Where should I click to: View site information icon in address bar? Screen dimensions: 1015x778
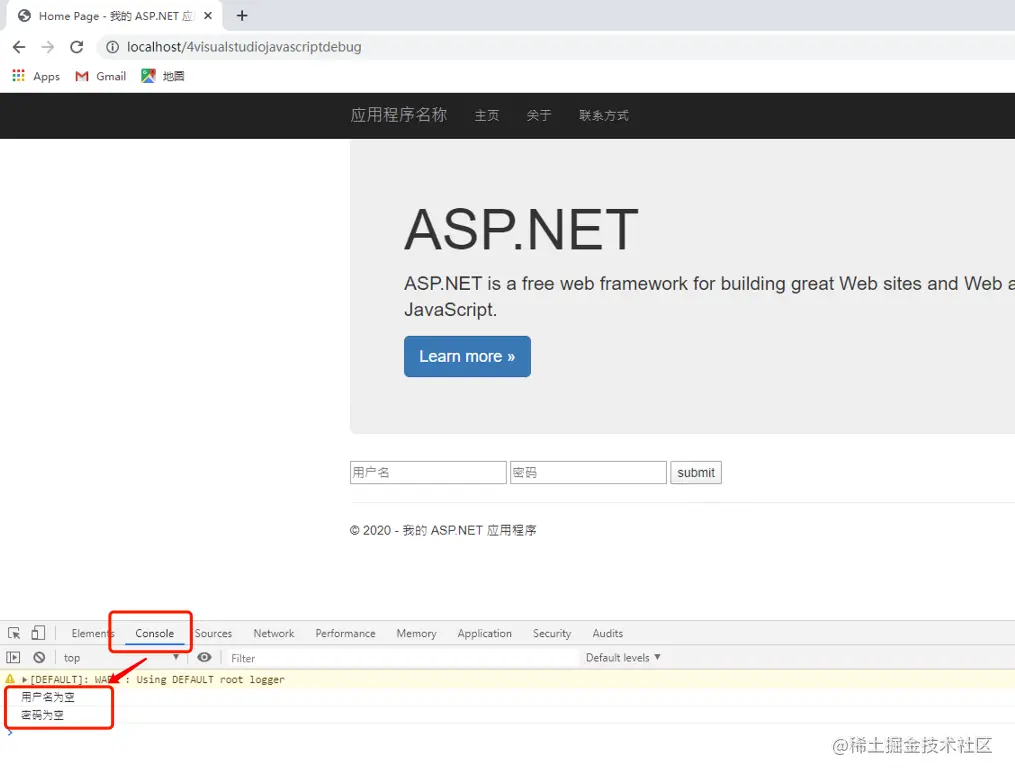(x=113, y=47)
